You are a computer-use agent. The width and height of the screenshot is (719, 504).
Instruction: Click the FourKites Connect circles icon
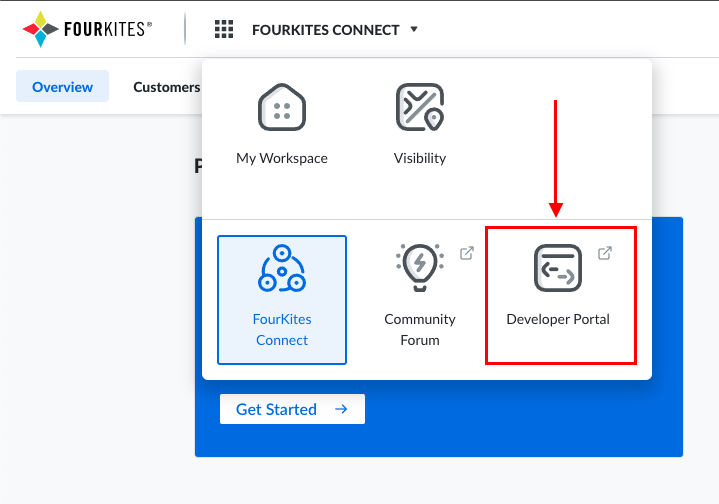pyautogui.click(x=282, y=269)
